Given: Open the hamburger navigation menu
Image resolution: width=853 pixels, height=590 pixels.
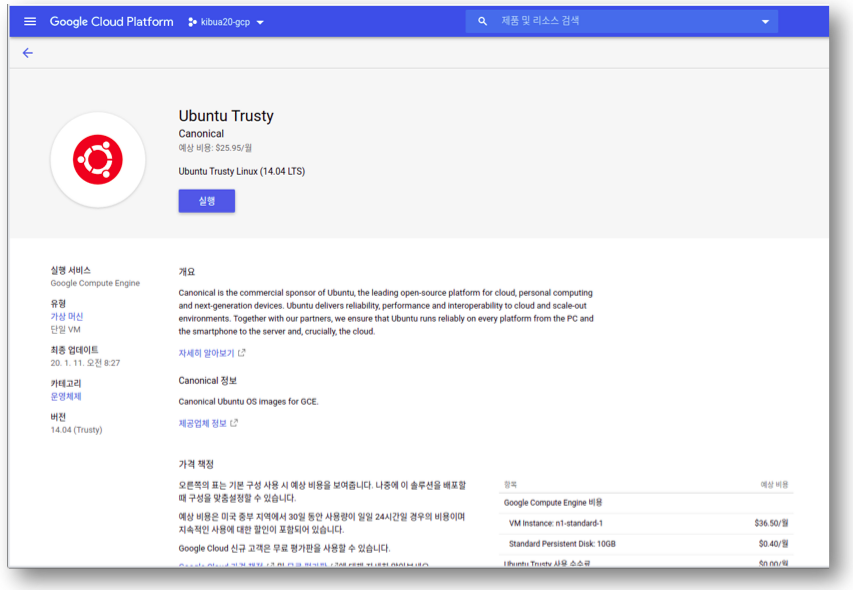Looking at the screenshot, I should 30,22.
